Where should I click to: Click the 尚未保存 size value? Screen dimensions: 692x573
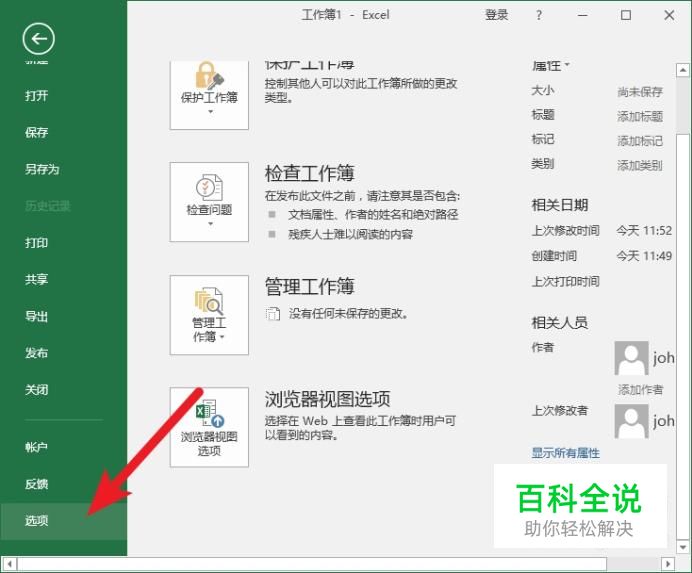tap(640, 92)
